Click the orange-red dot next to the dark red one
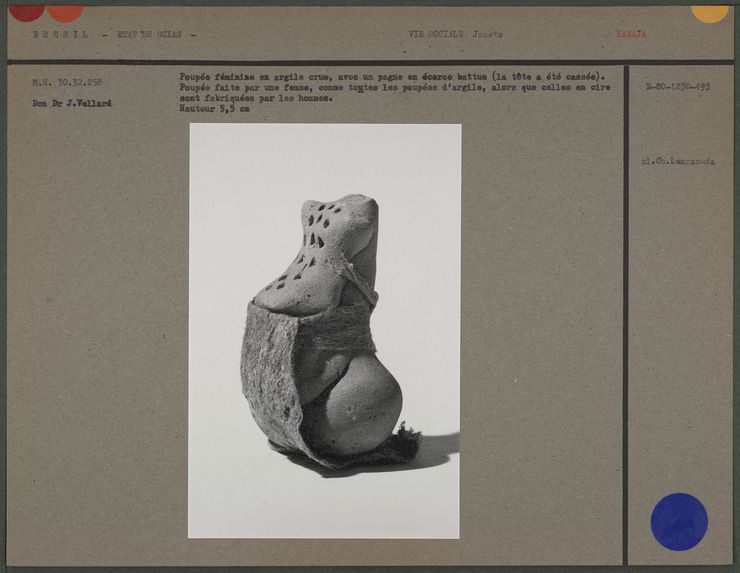Viewport: 740px width, 573px height. [x=65, y=12]
